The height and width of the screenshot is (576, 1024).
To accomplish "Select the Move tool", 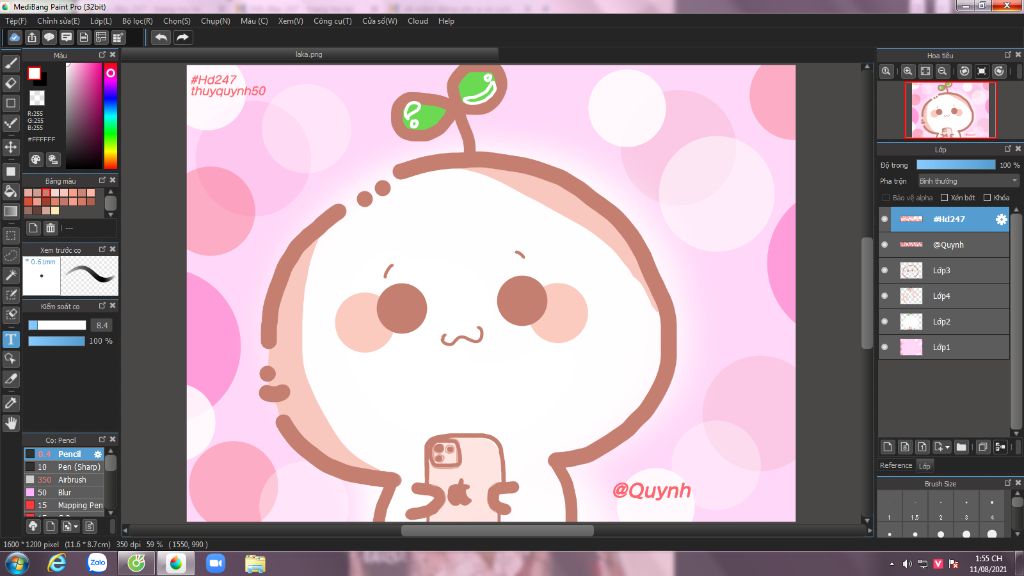I will (x=10, y=147).
